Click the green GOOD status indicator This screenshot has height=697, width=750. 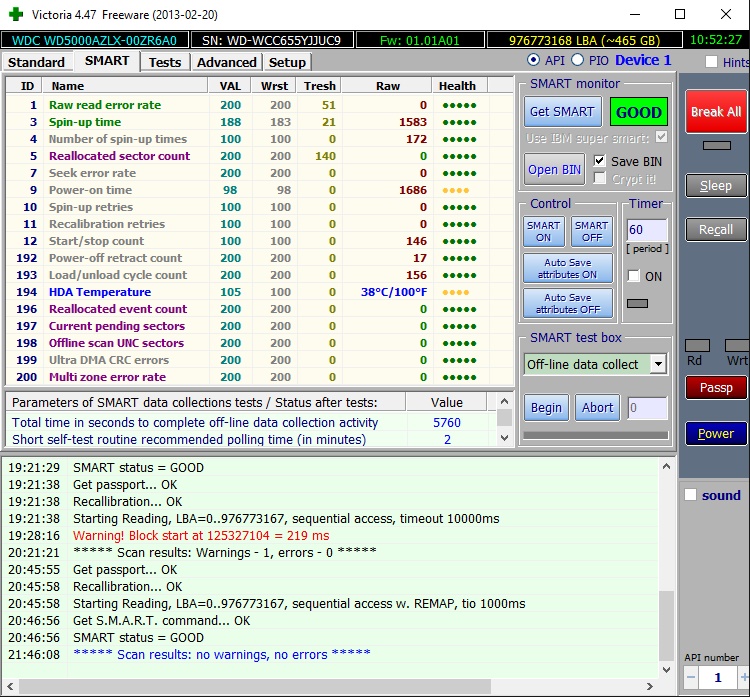[x=639, y=112]
